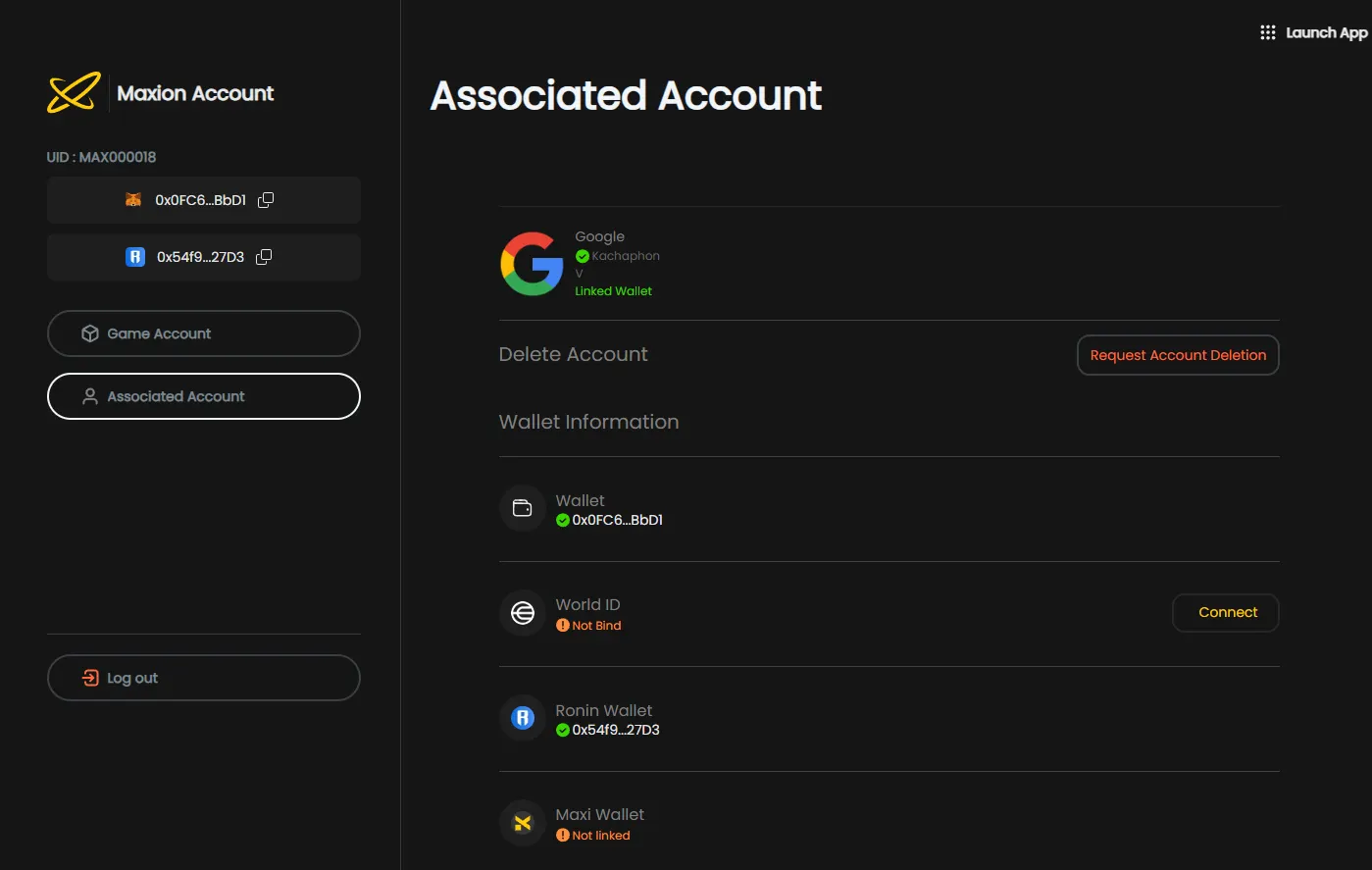Click the 0x0FC6...BbD1 address under Wallet
1372x870 pixels.
[618, 521]
